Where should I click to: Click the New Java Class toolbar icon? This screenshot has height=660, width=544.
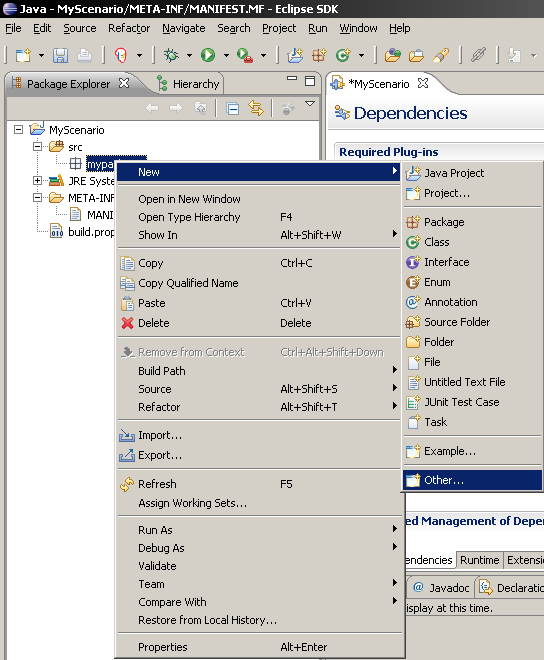pyautogui.click(x=343, y=55)
